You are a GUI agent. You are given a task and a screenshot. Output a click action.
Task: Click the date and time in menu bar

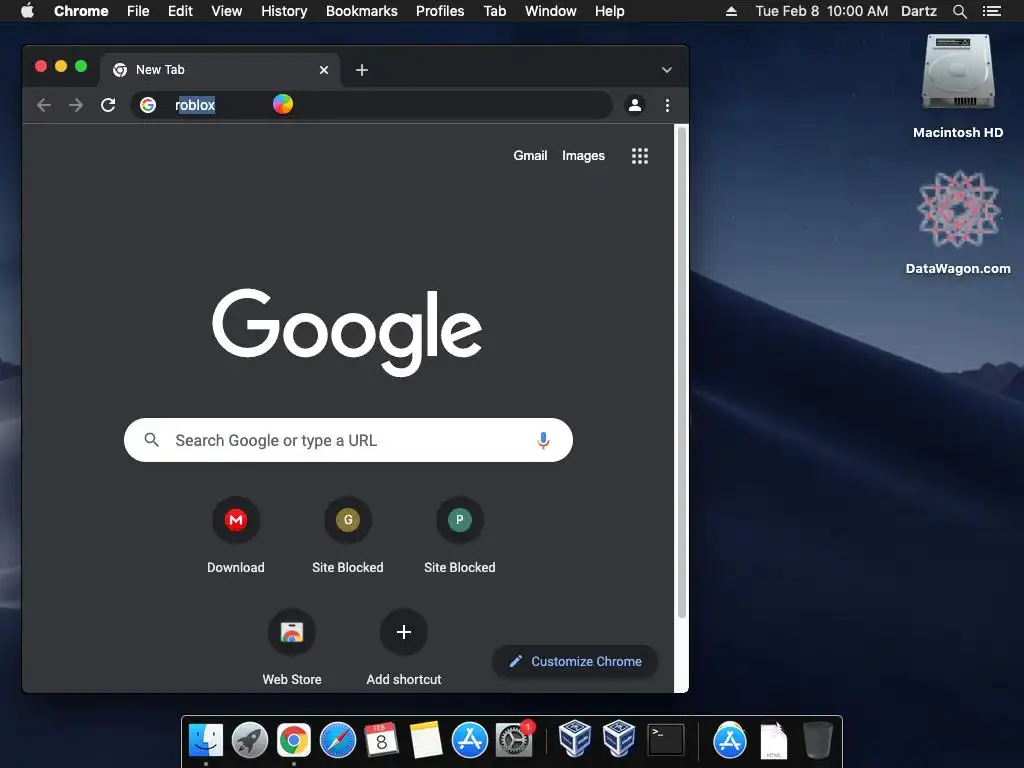coord(822,11)
